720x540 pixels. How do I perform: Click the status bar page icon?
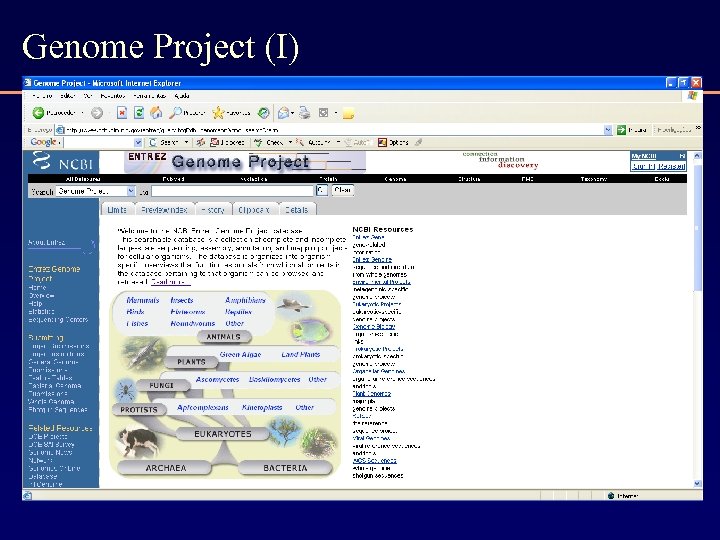27,495
